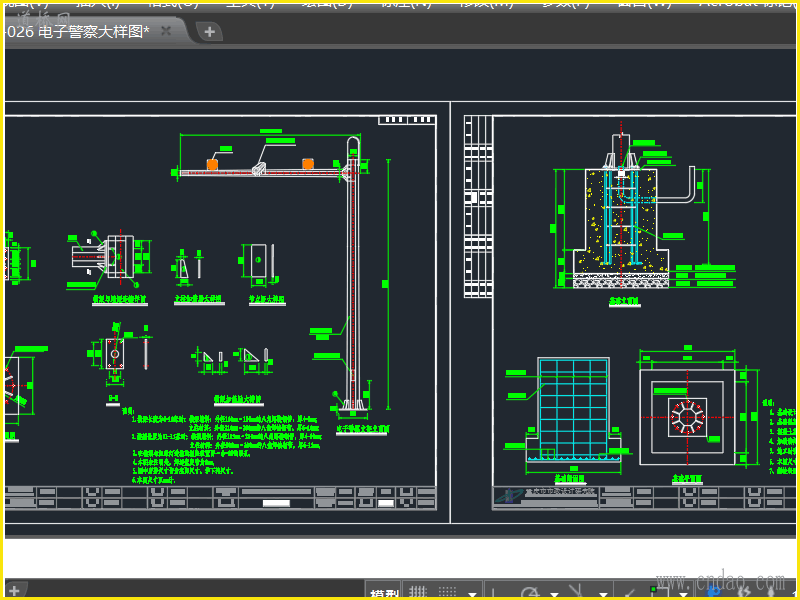The image size is (800, 600).
Task: Click the isometric drafting icon
Action: pyautogui.click(x=576, y=593)
